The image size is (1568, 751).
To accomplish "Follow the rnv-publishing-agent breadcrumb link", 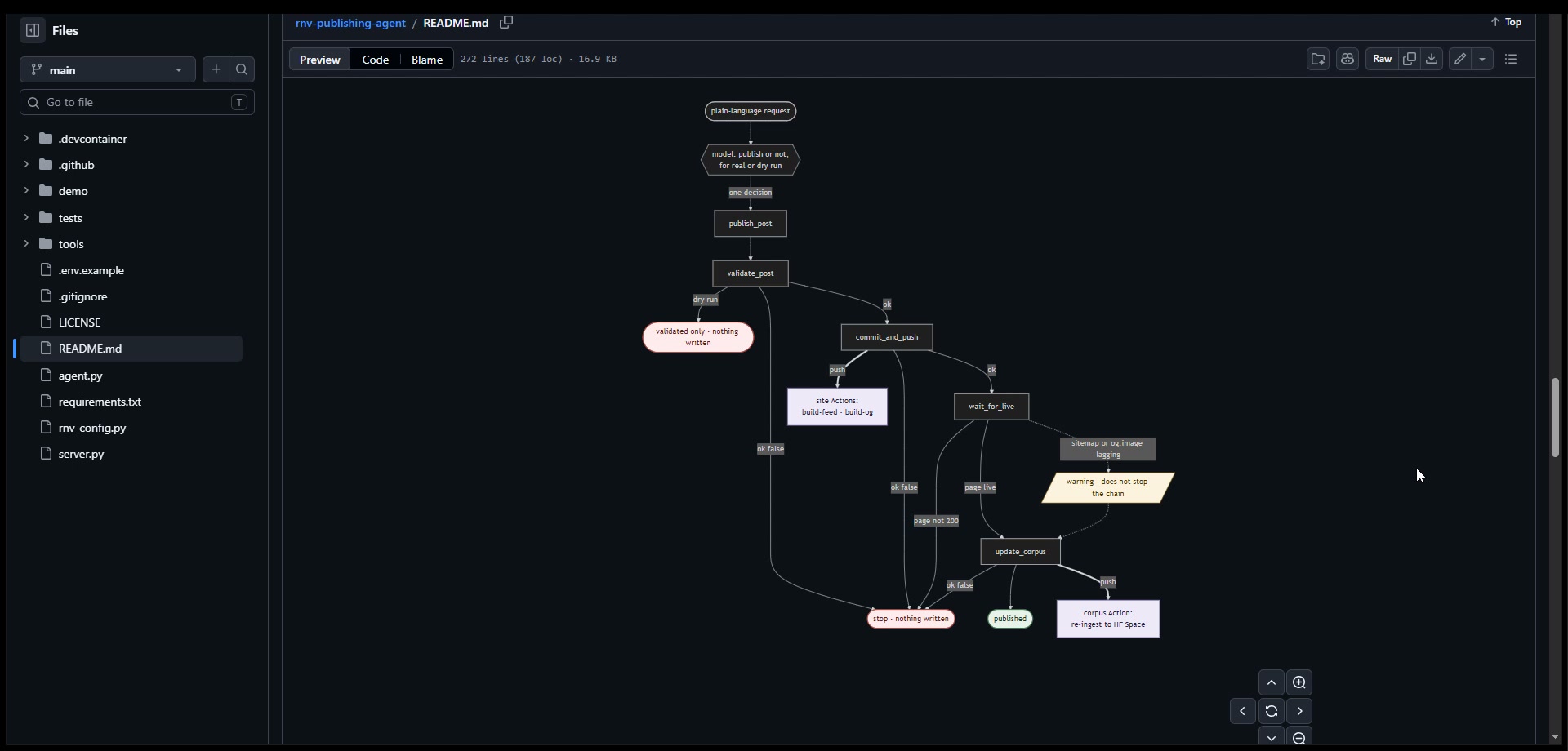I will (350, 23).
